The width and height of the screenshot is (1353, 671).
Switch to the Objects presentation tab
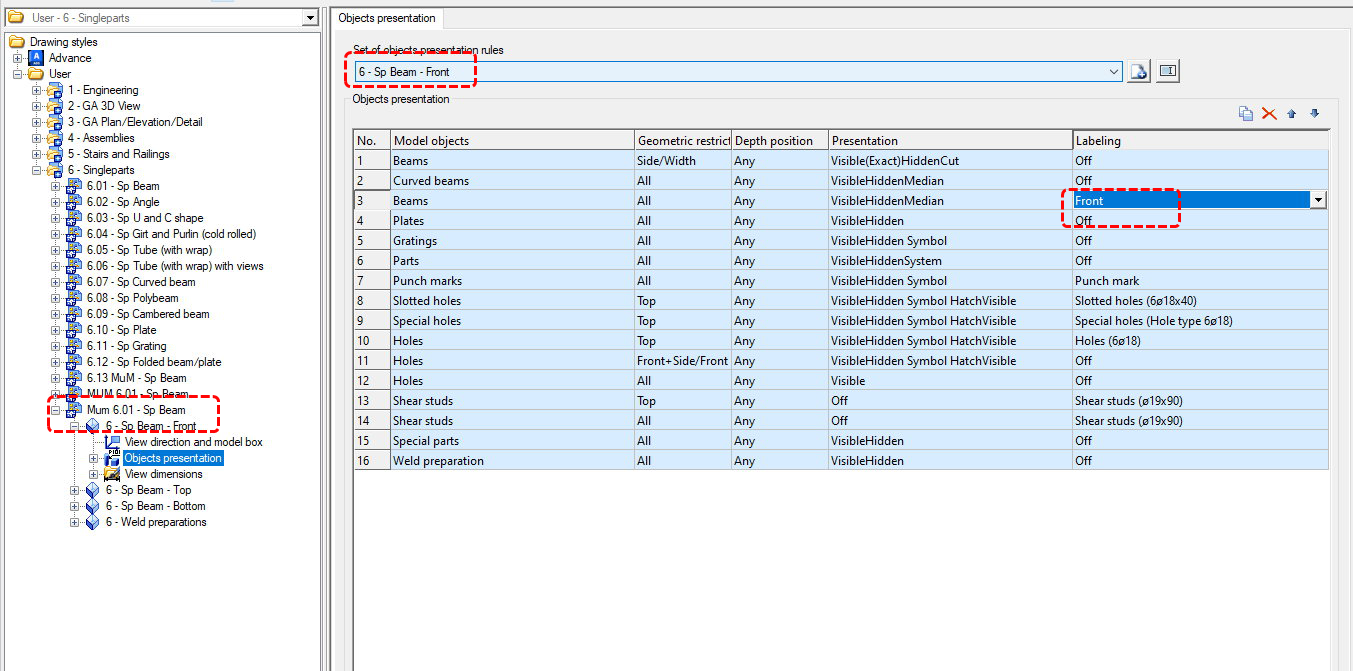point(386,18)
